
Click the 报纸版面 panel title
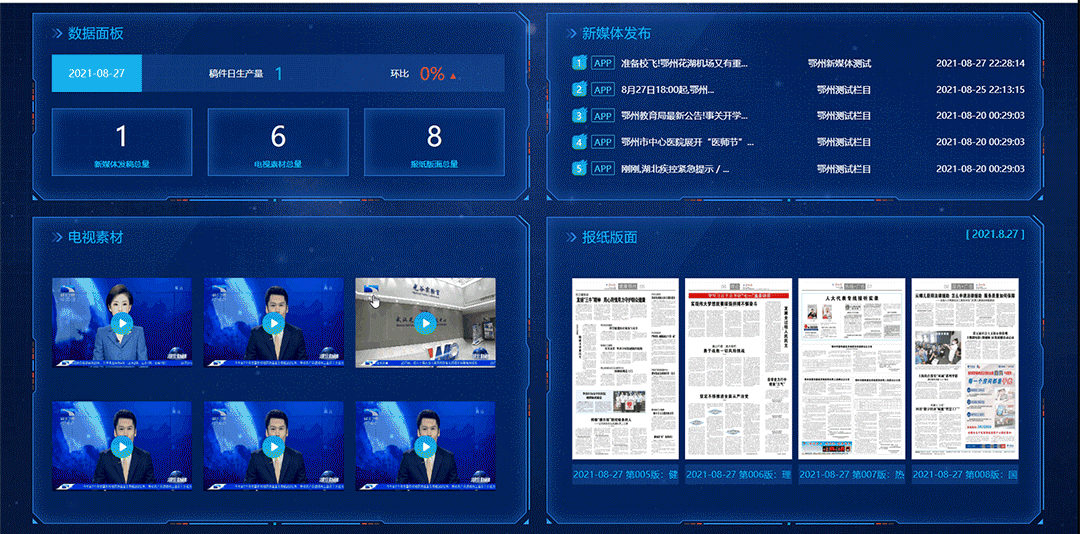pyautogui.click(x=610, y=237)
